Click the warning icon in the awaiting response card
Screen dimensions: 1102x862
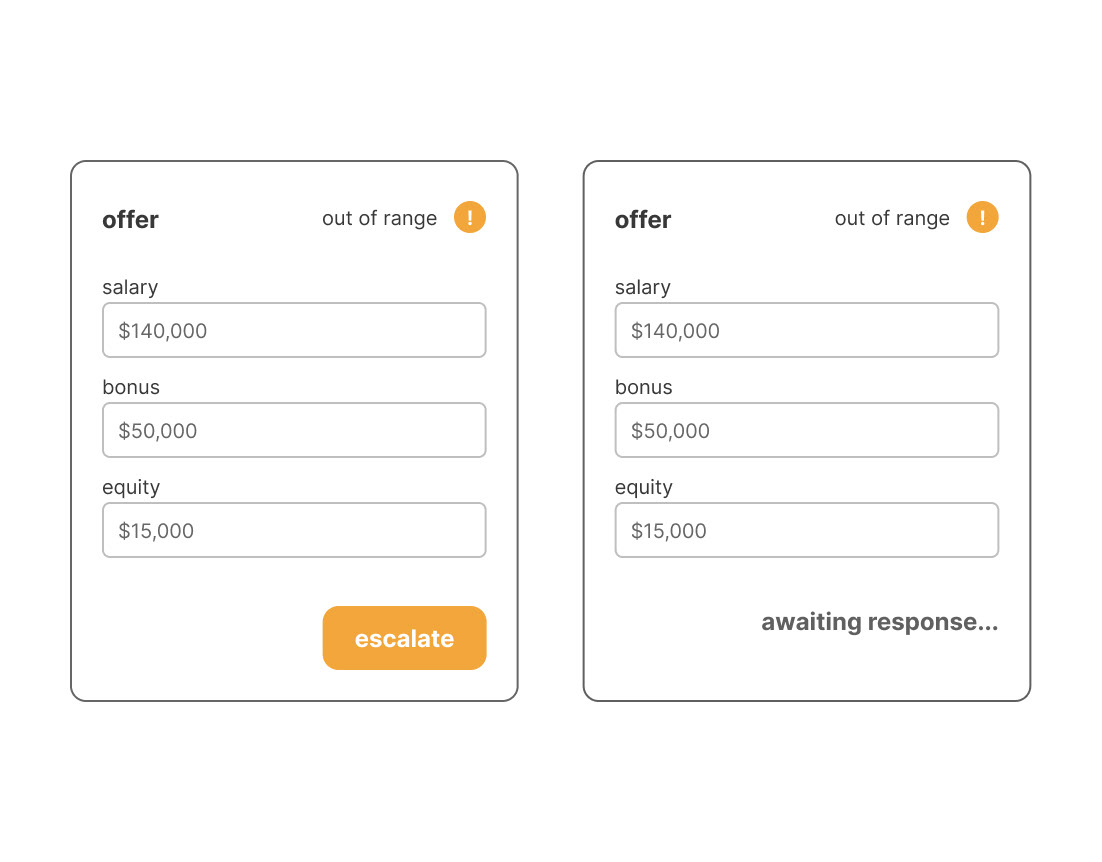(982, 217)
